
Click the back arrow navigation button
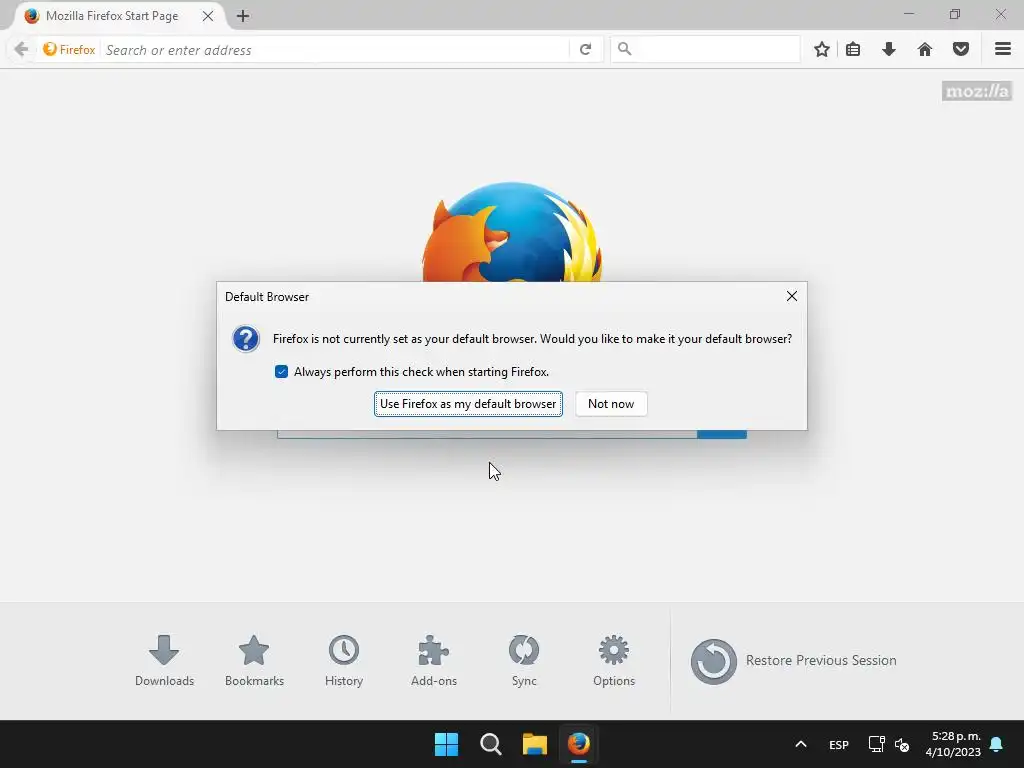pos(21,50)
